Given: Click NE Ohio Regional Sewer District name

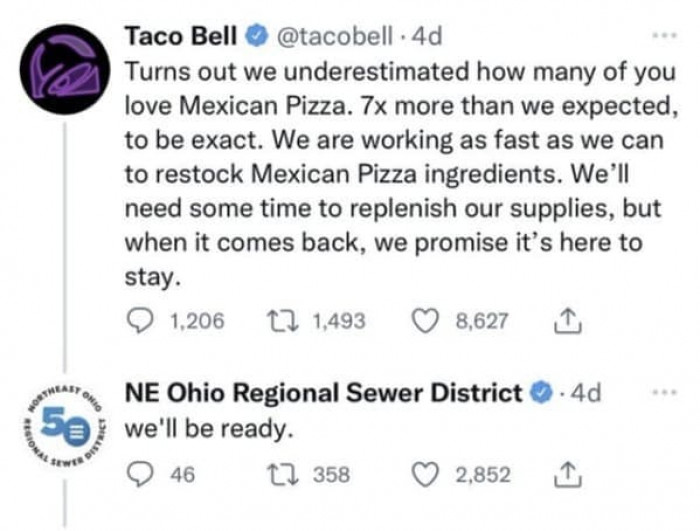Looking at the screenshot, I should 322,392.
